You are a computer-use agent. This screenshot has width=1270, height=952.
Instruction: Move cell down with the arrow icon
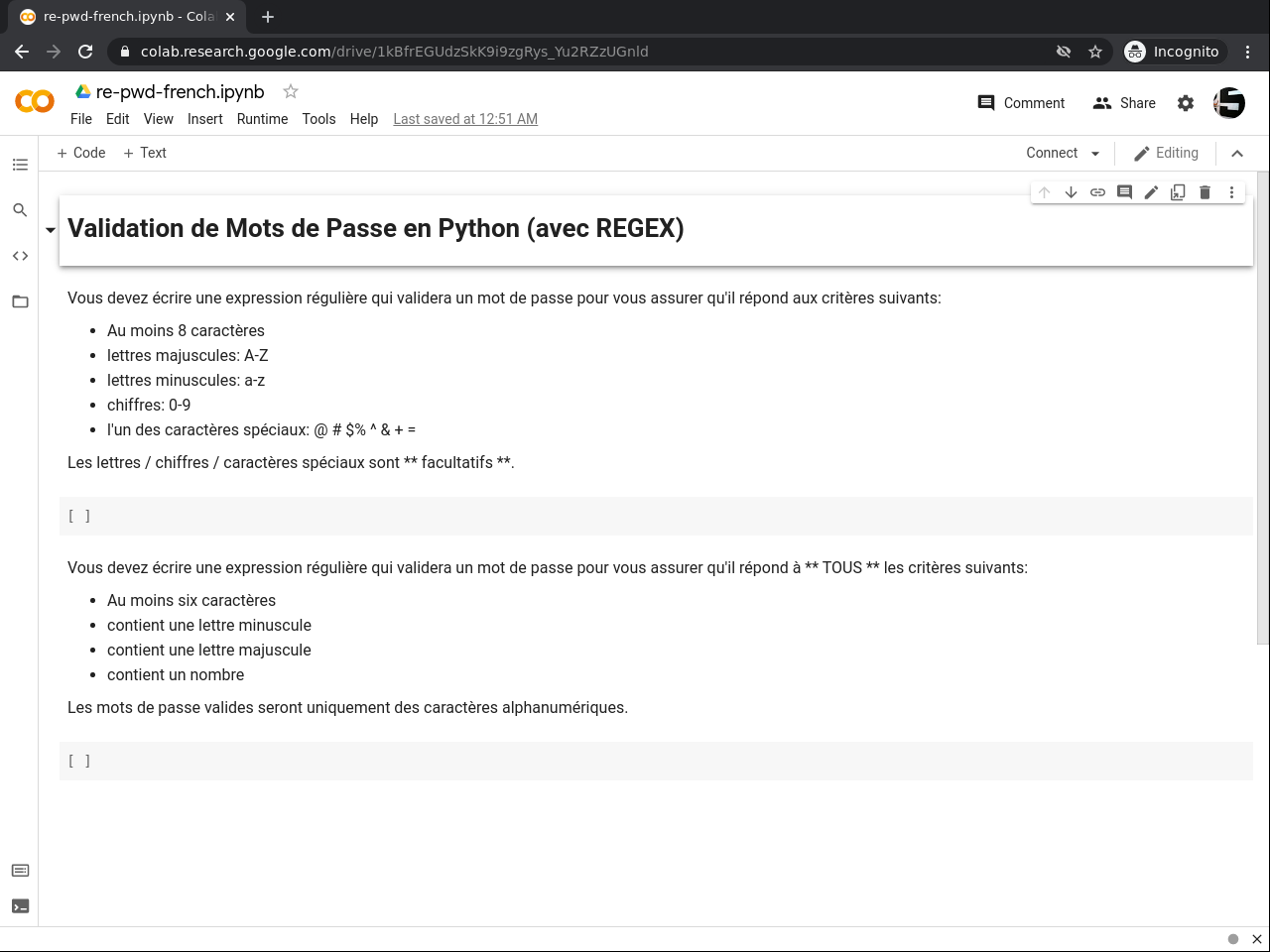[x=1071, y=192]
